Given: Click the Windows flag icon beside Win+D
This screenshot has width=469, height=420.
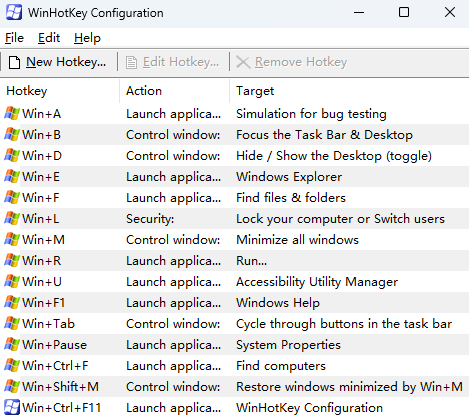Looking at the screenshot, I should coord(12,156).
